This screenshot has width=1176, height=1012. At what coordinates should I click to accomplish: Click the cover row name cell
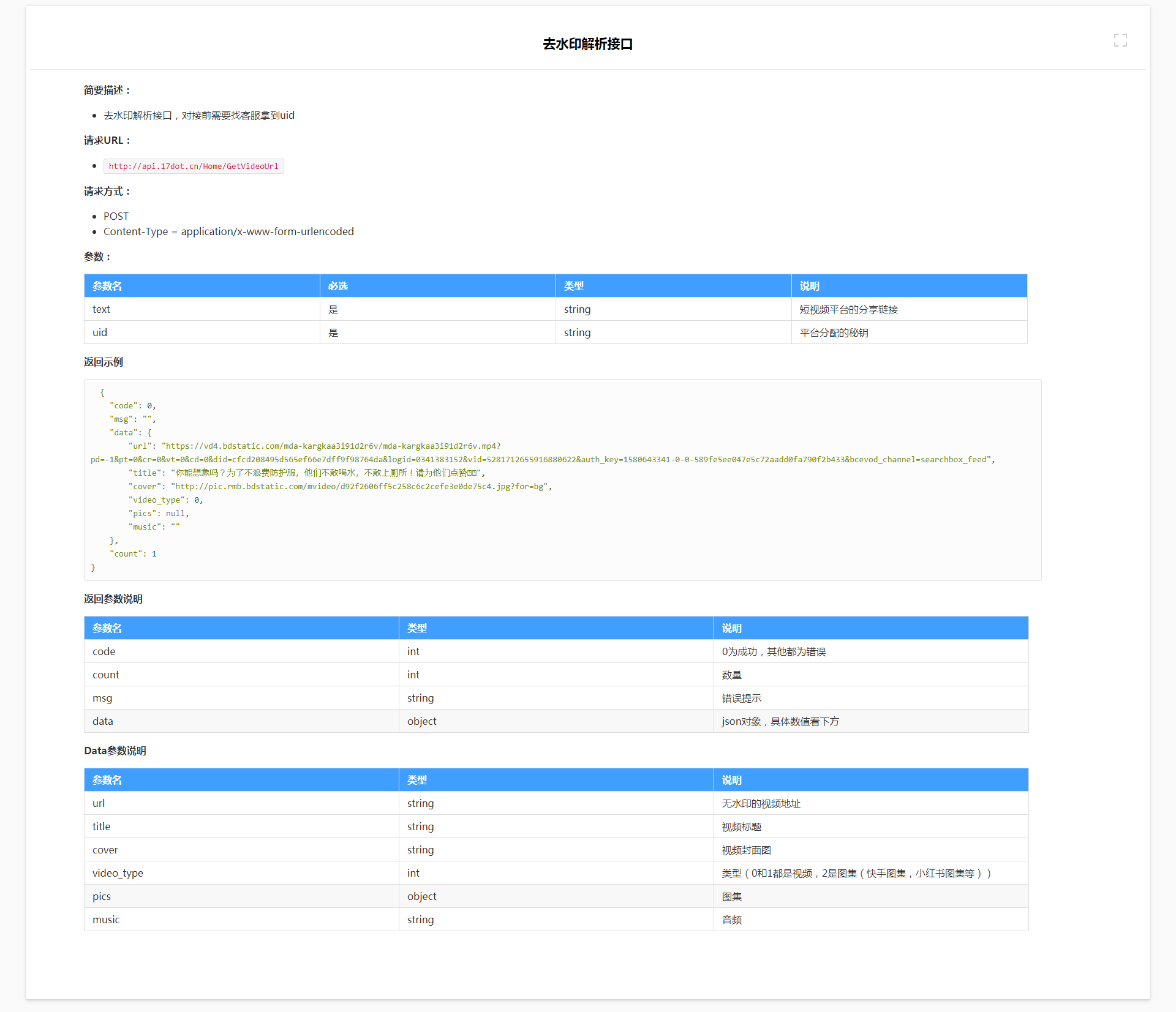[241, 850]
